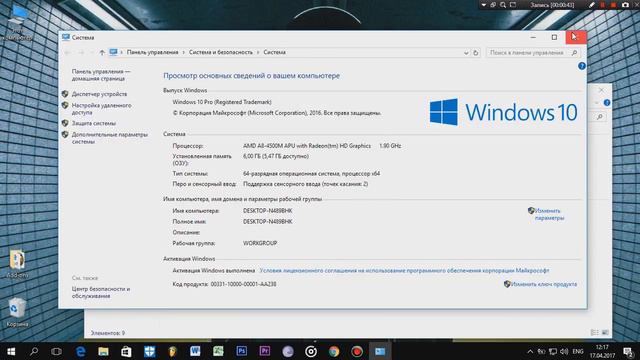Image resolution: width=640 pixels, height=360 pixels.
Task: Show hidden system tray icons
Action: click(x=530, y=351)
